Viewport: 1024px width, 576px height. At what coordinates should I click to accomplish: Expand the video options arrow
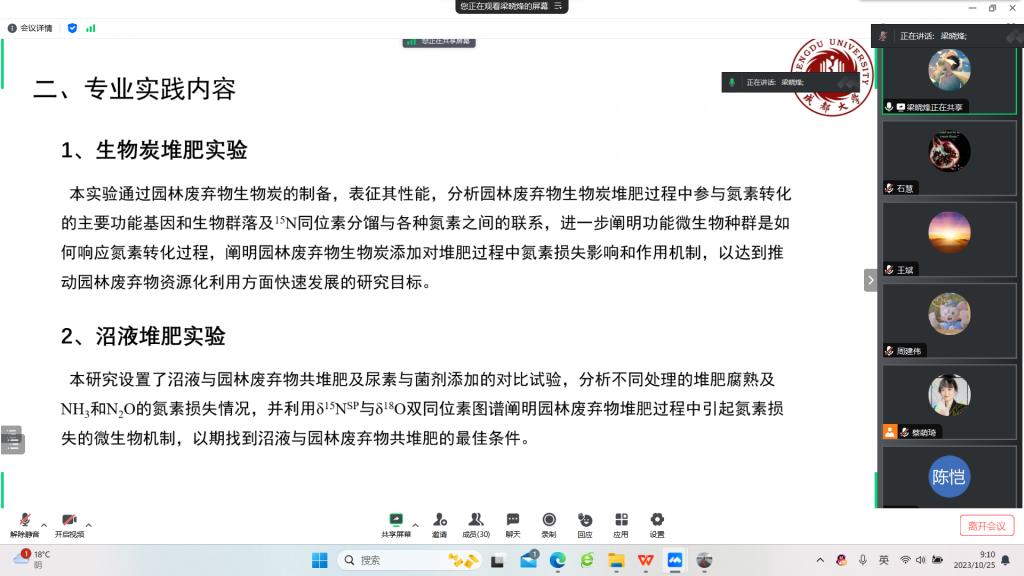tap(89, 524)
